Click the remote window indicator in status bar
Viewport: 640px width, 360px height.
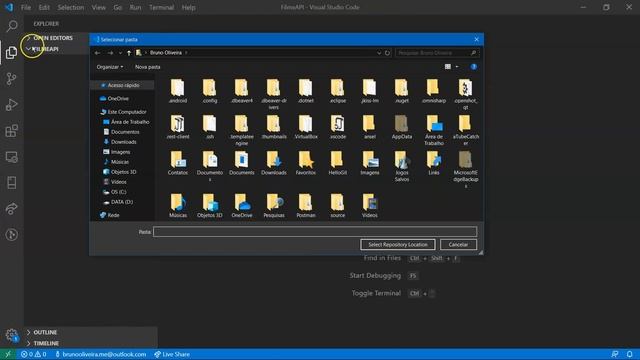click(x=8, y=354)
